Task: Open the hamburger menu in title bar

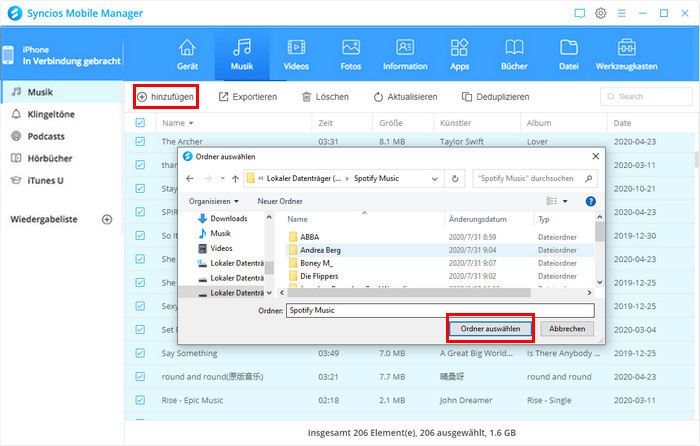Action: (621, 13)
